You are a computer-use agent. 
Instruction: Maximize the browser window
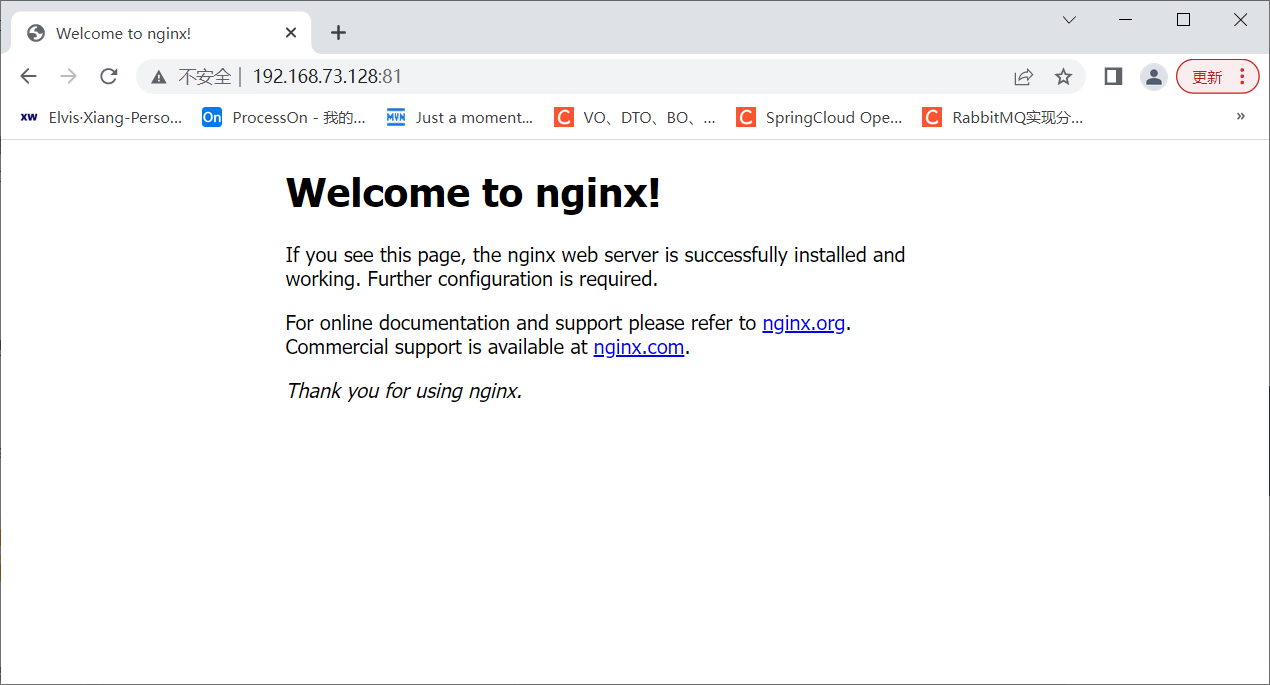[1183, 20]
